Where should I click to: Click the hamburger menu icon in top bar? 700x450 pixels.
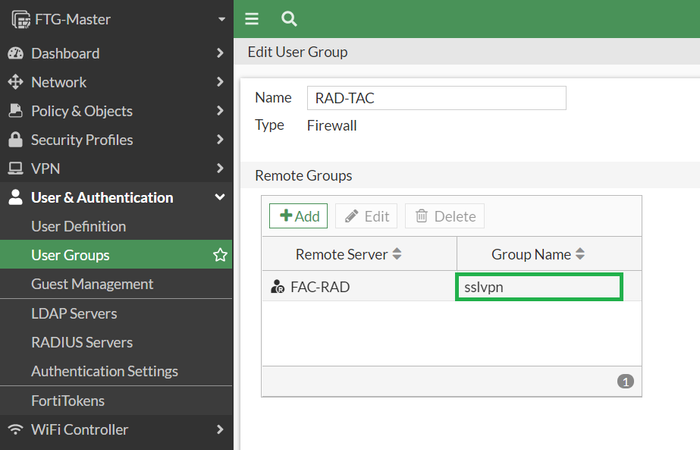click(x=252, y=19)
